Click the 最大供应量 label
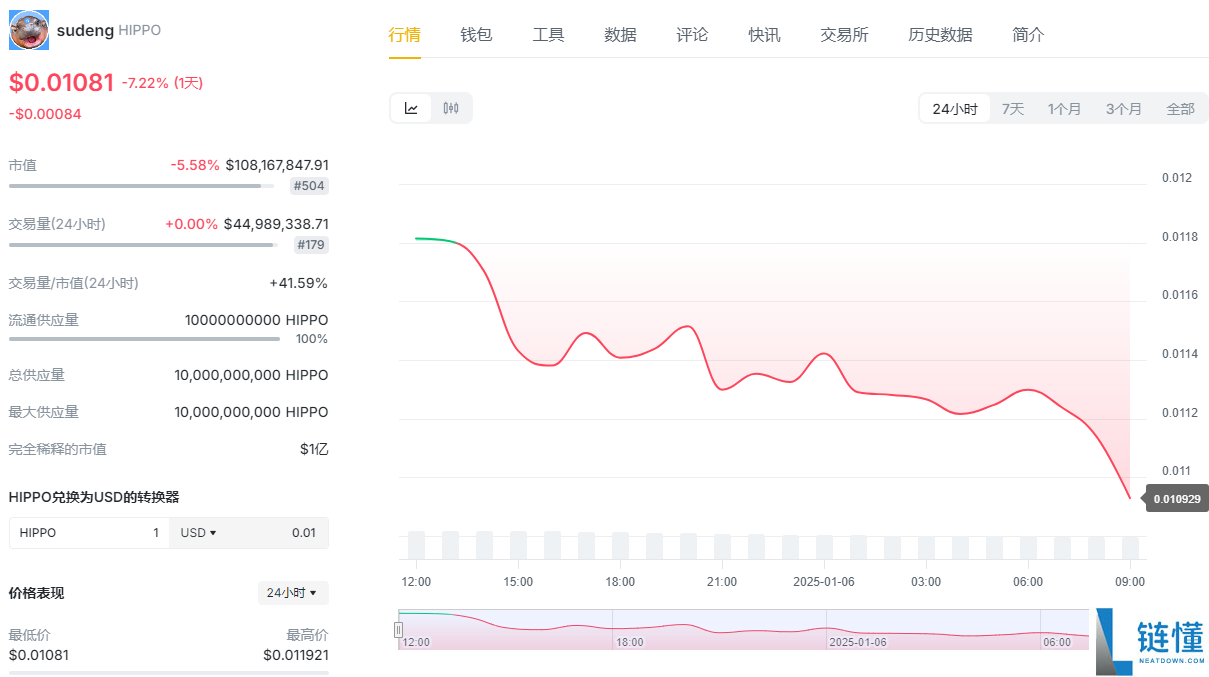 [44, 412]
